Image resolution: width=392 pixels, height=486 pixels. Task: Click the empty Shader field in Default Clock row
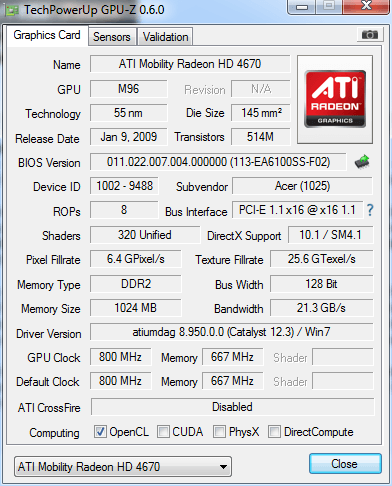coord(343,381)
